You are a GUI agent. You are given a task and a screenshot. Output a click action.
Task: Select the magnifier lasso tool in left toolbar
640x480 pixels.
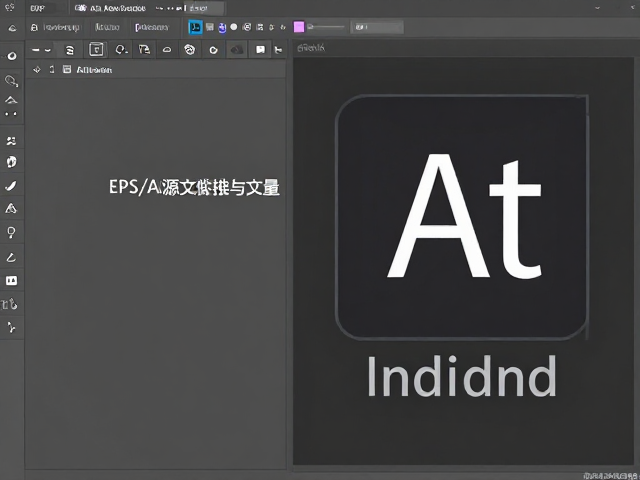11,81
